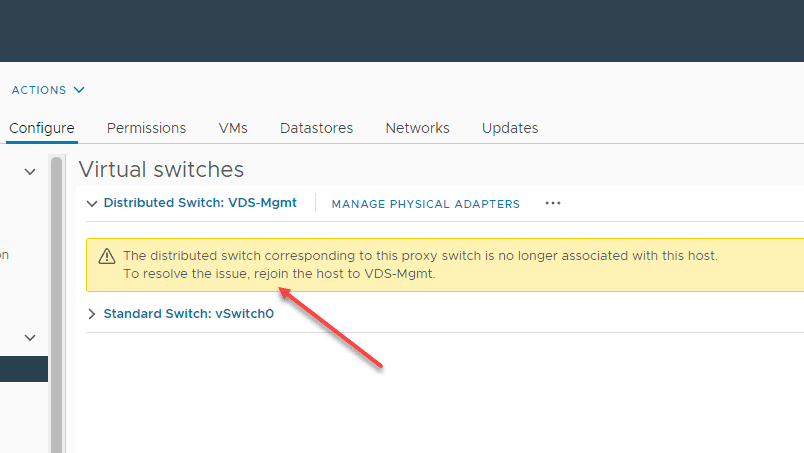
Task: Switch to the Updates tab
Action: point(510,128)
